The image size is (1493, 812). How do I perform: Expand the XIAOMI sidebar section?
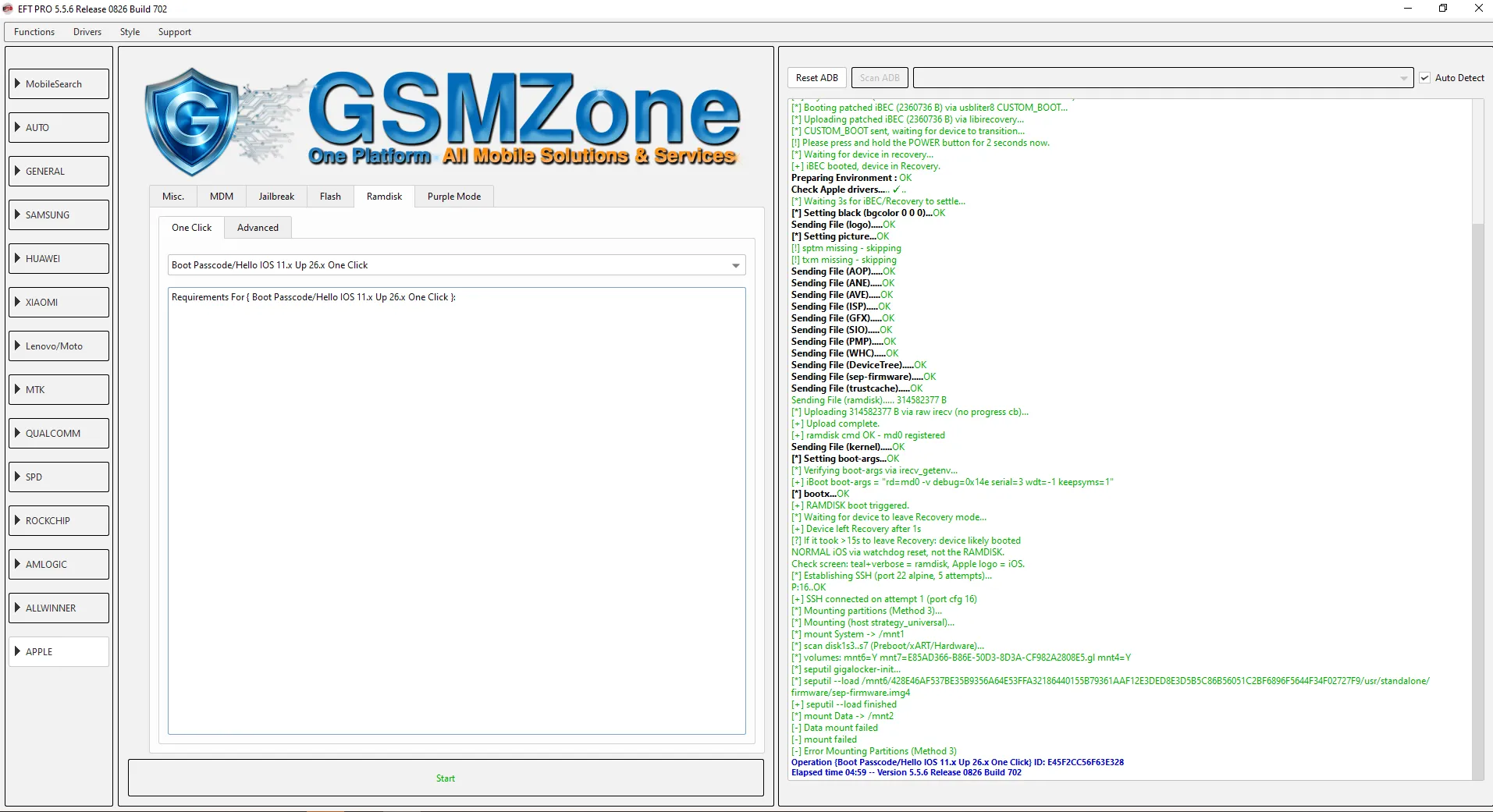59,303
